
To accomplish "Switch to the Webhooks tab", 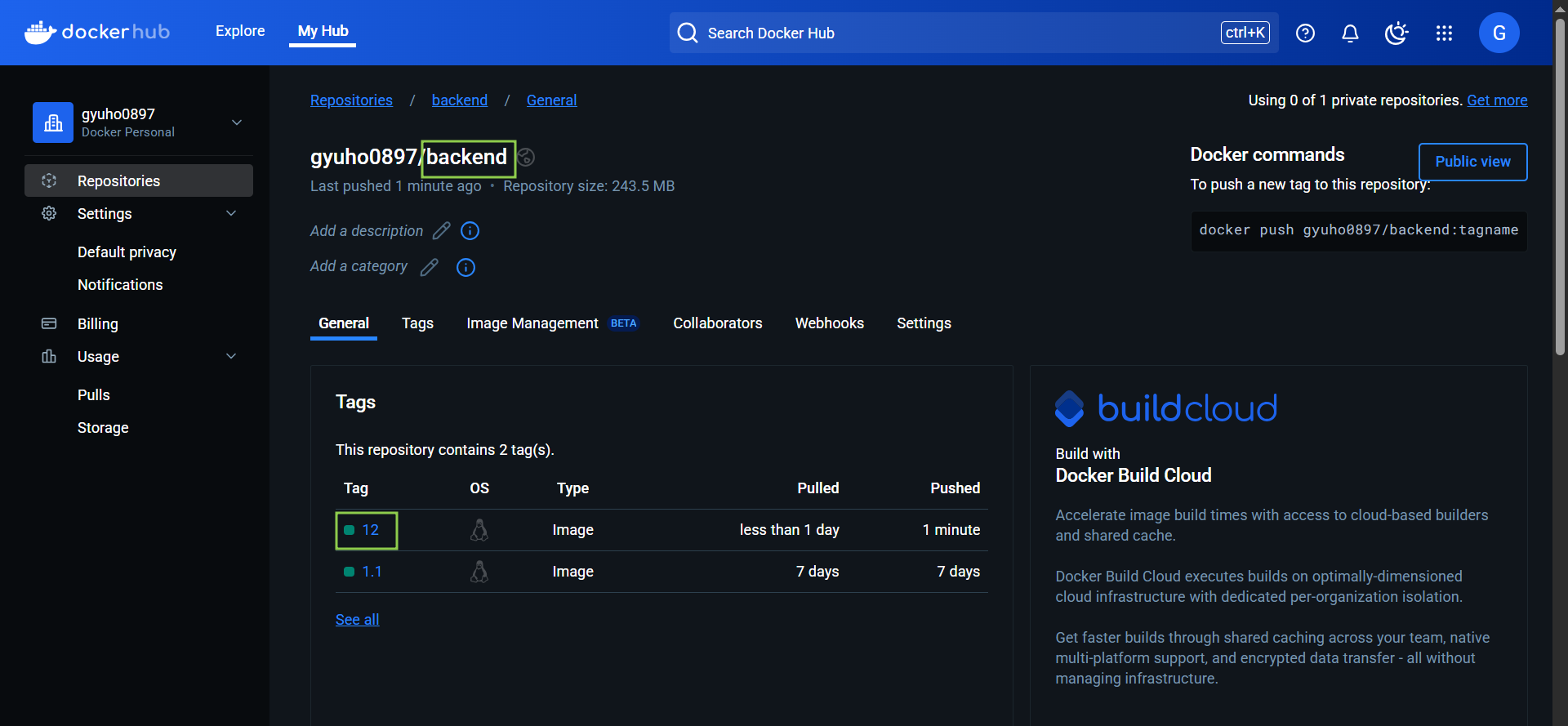I will [x=830, y=323].
